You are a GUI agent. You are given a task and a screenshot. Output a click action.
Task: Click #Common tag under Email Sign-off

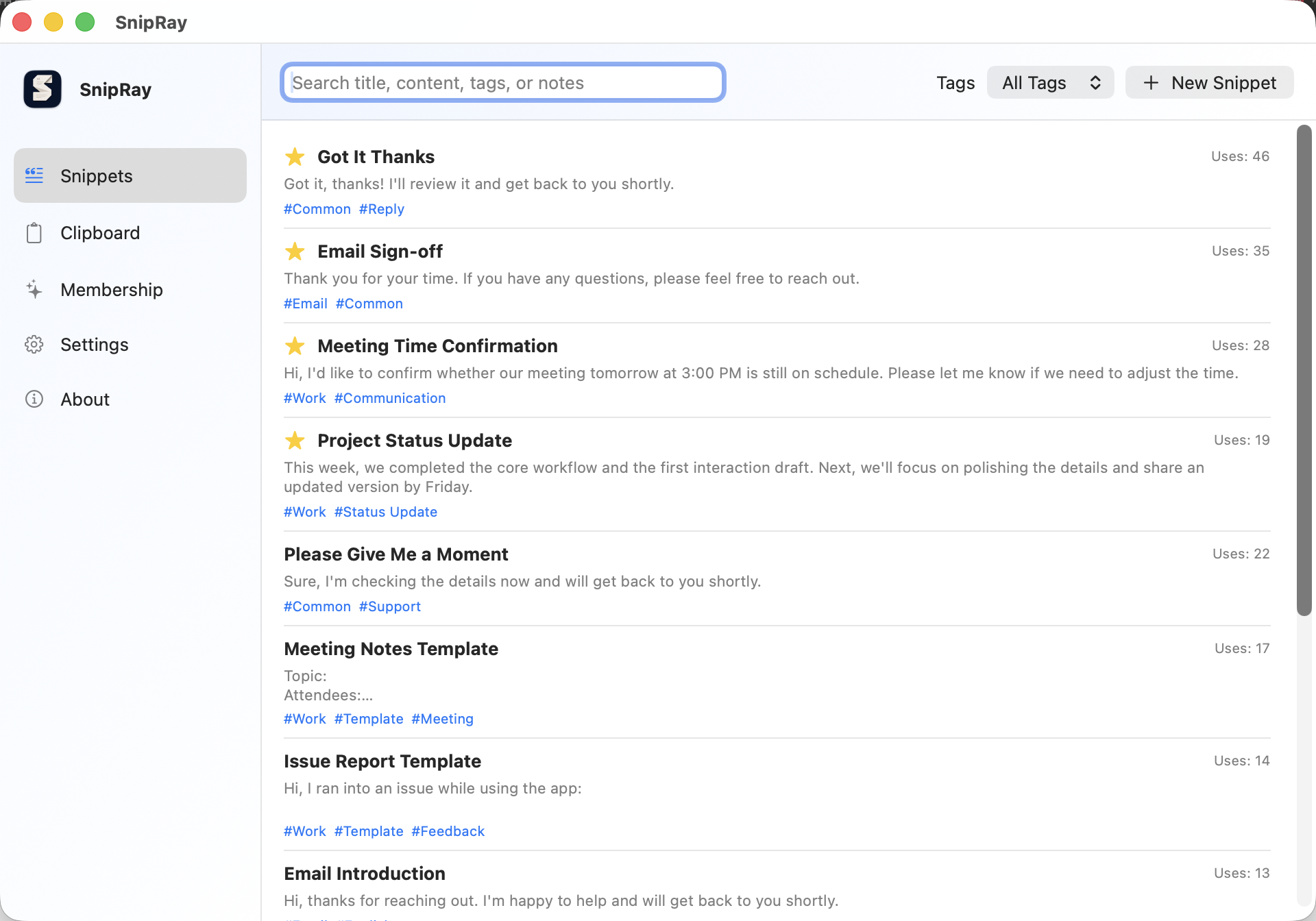(x=369, y=304)
